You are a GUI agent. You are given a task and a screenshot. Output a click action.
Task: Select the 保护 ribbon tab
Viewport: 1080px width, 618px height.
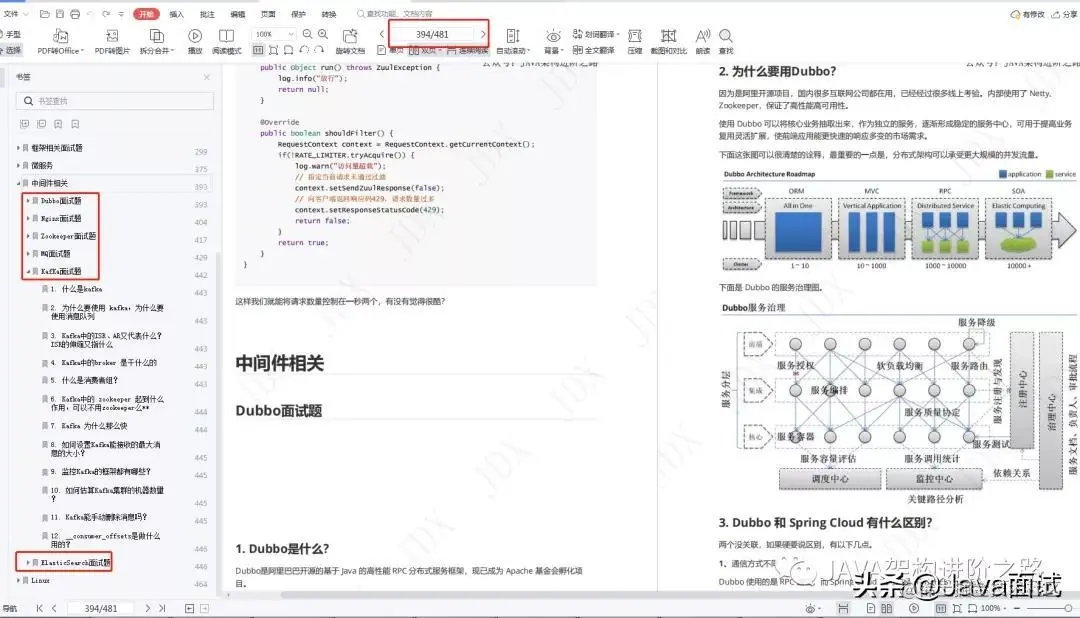298,14
